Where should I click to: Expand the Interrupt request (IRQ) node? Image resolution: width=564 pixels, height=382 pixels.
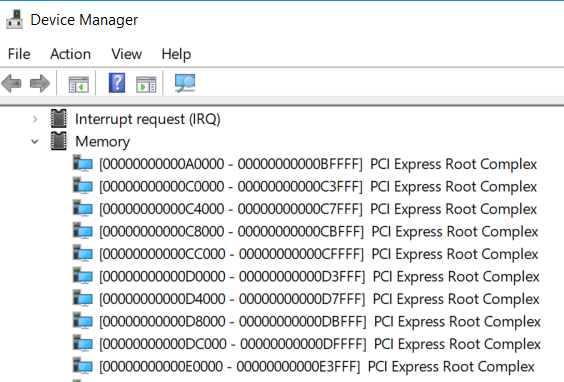coord(35,119)
